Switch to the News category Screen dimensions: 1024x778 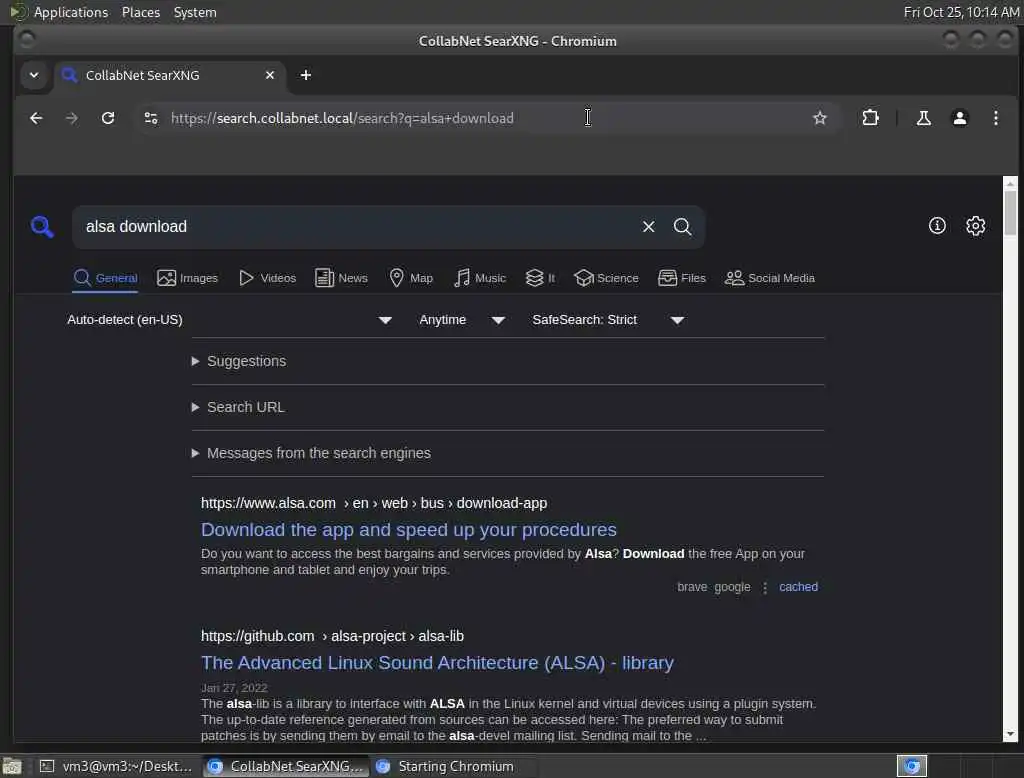(342, 278)
